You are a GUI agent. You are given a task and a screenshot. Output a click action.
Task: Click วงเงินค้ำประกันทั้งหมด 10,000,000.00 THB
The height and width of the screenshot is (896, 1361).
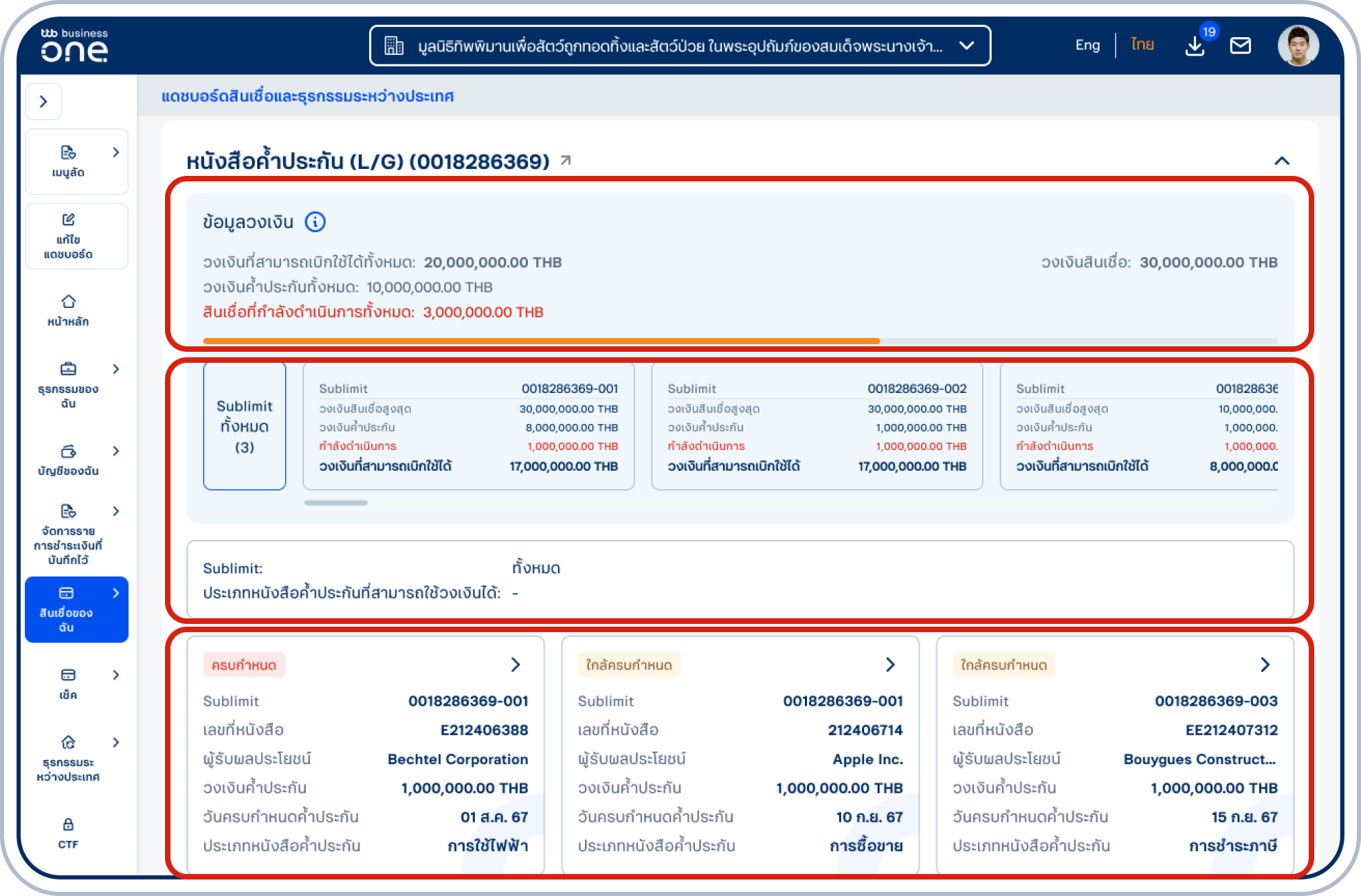(348, 287)
